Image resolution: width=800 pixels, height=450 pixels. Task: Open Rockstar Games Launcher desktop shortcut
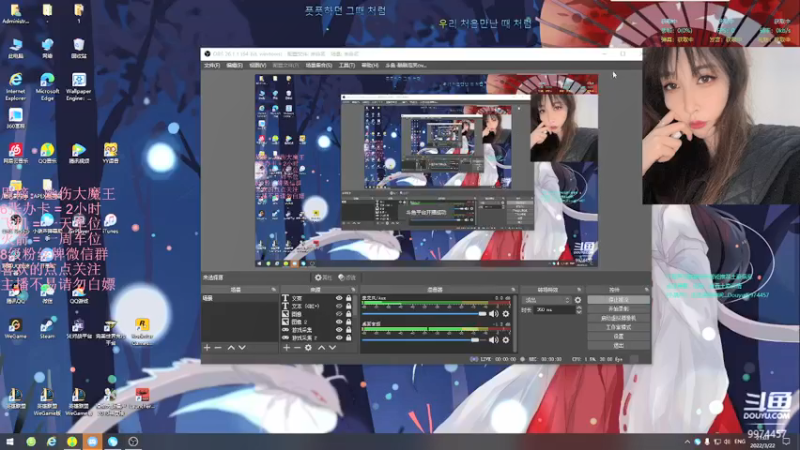click(x=142, y=332)
